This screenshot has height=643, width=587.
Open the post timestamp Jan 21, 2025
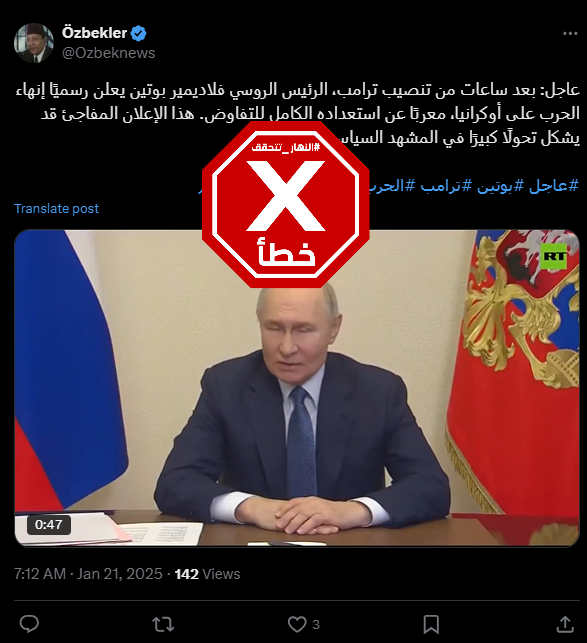point(120,574)
